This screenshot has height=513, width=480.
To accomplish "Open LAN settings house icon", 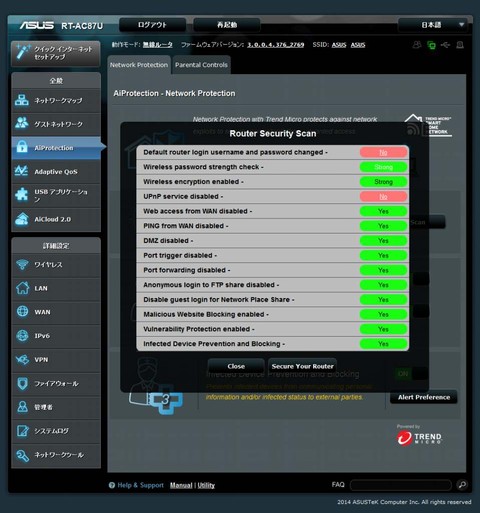I will coord(22,288).
